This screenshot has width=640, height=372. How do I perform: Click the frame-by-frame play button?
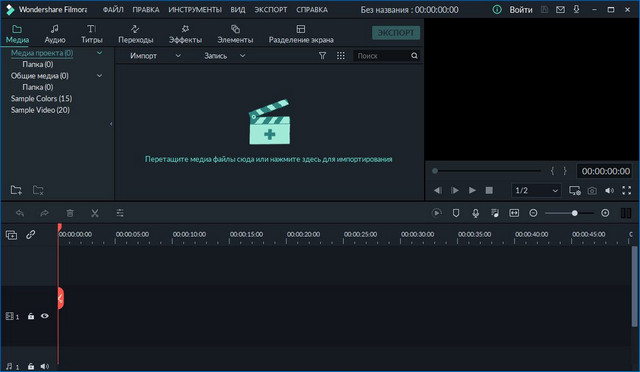point(455,190)
